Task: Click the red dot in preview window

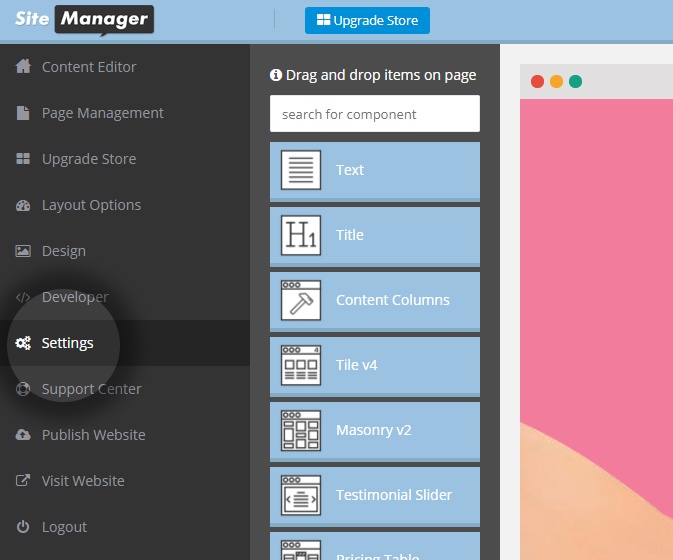Action: click(x=537, y=82)
